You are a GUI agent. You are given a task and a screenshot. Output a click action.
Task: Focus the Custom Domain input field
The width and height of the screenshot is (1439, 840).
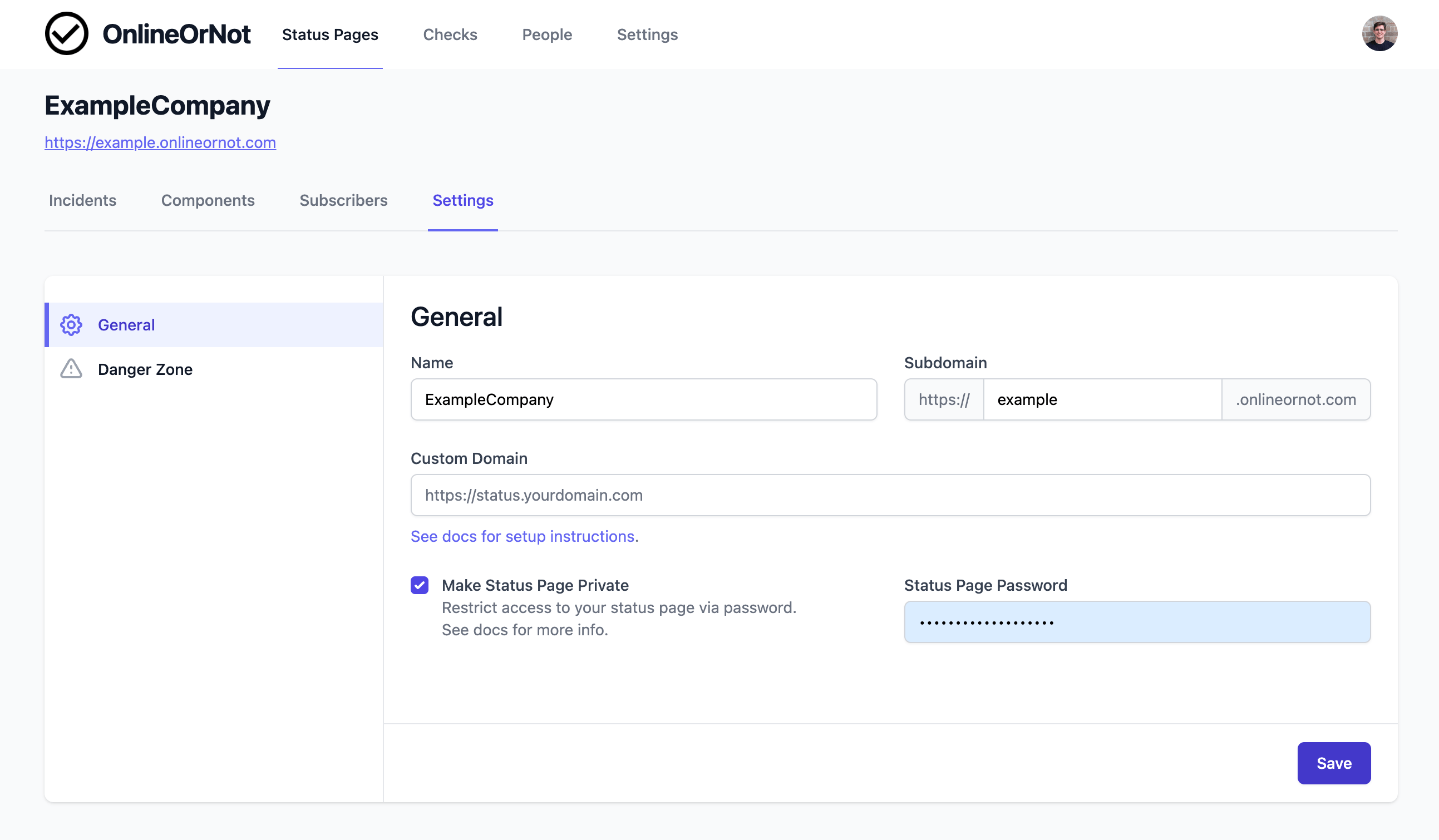[x=890, y=495]
